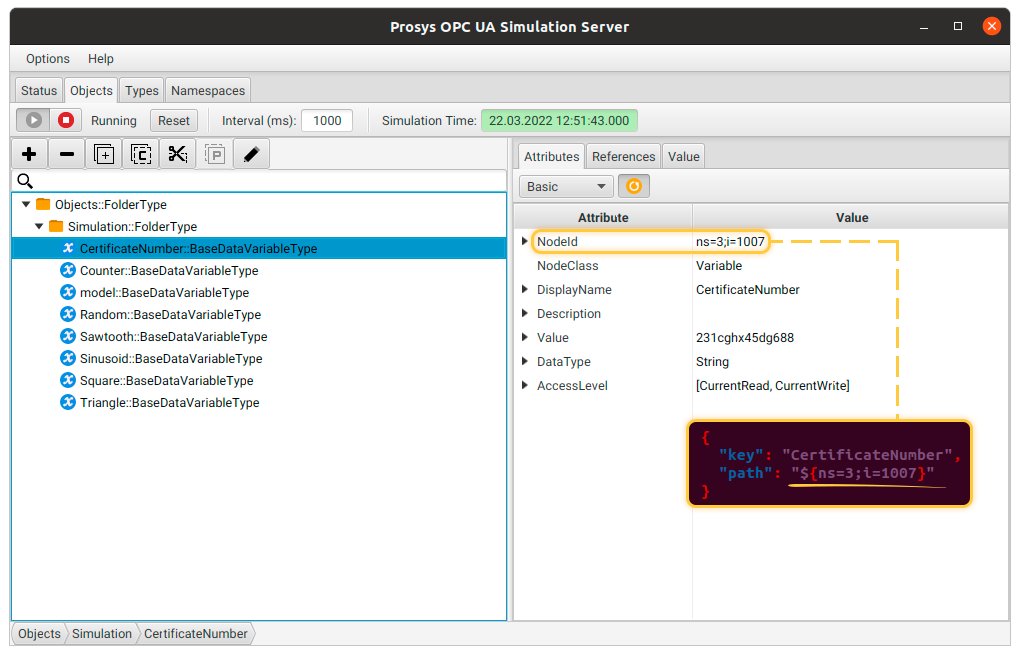
Task: Click the Simulation Time field
Action: (559, 121)
